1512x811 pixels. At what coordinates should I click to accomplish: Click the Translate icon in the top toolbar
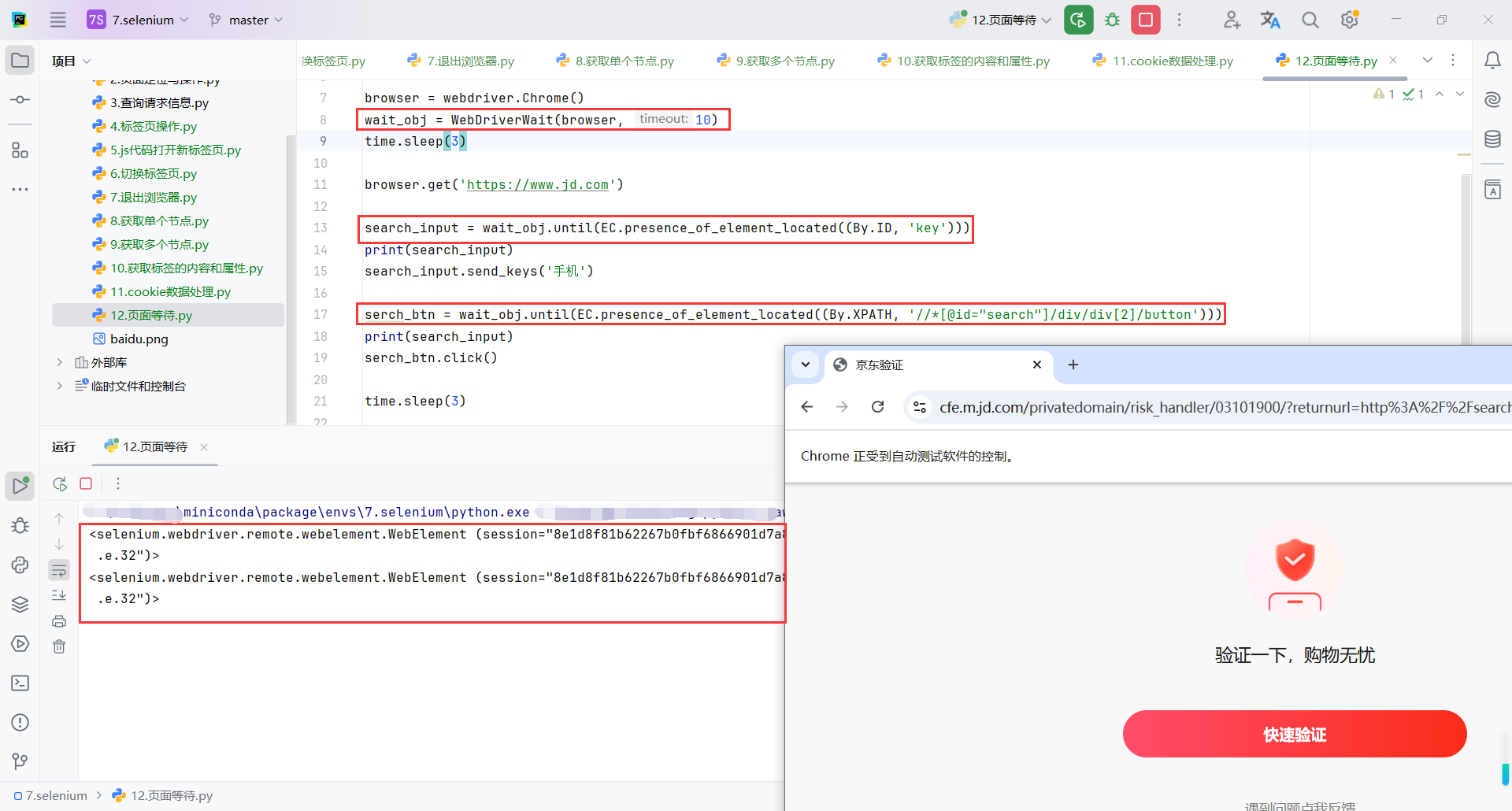point(1270,20)
